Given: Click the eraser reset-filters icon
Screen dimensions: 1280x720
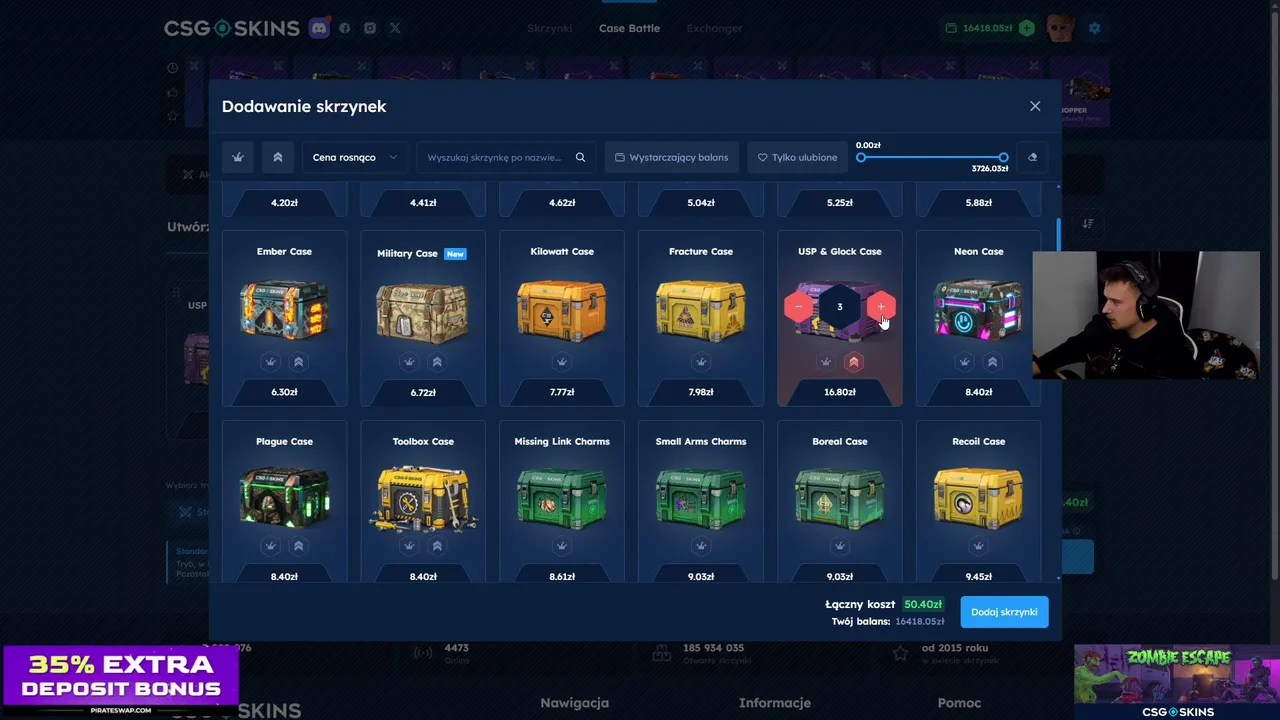Looking at the screenshot, I should coord(1032,157).
